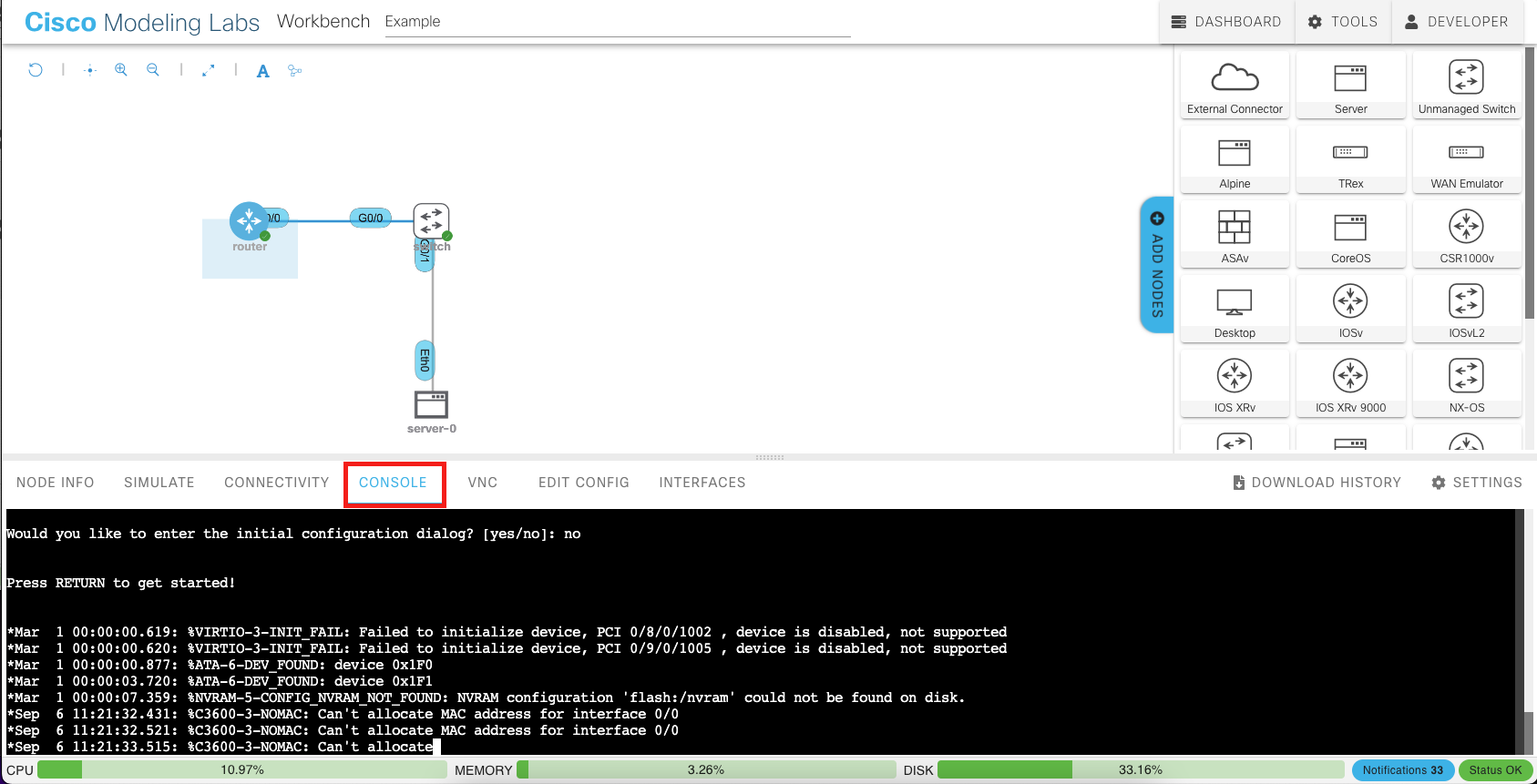
Task: Click the DASHBOARD button
Action: point(1226,22)
